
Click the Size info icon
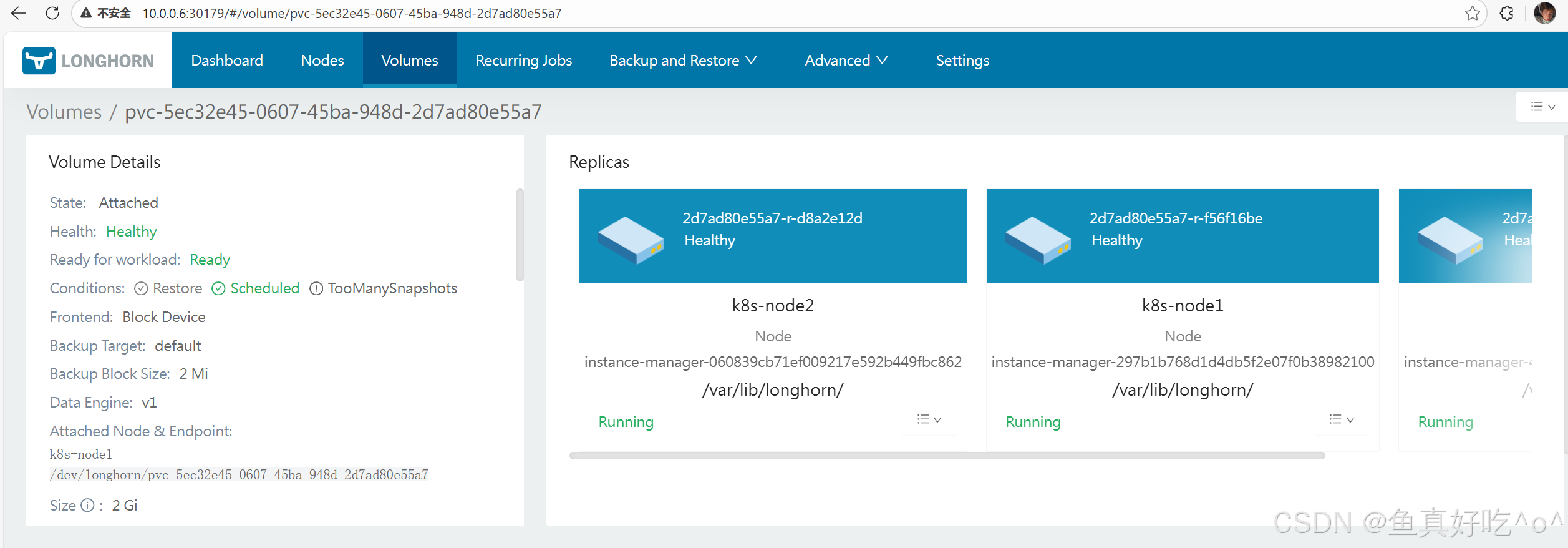(x=88, y=505)
